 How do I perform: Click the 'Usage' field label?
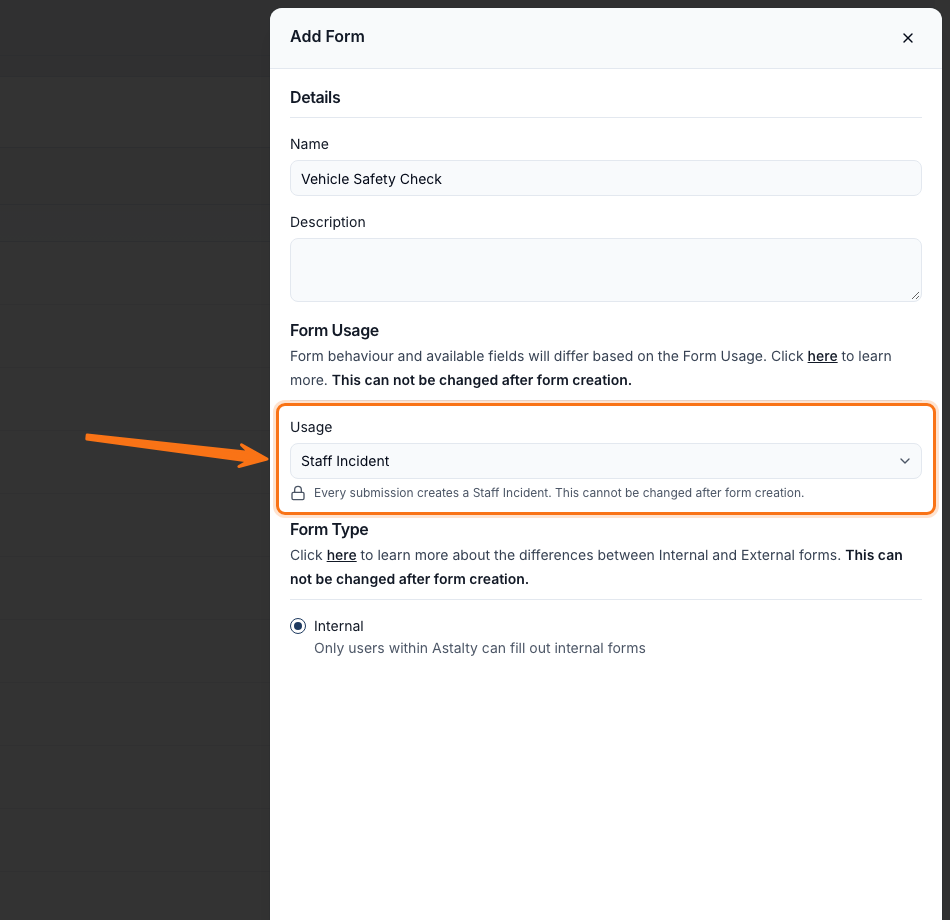[311, 427]
